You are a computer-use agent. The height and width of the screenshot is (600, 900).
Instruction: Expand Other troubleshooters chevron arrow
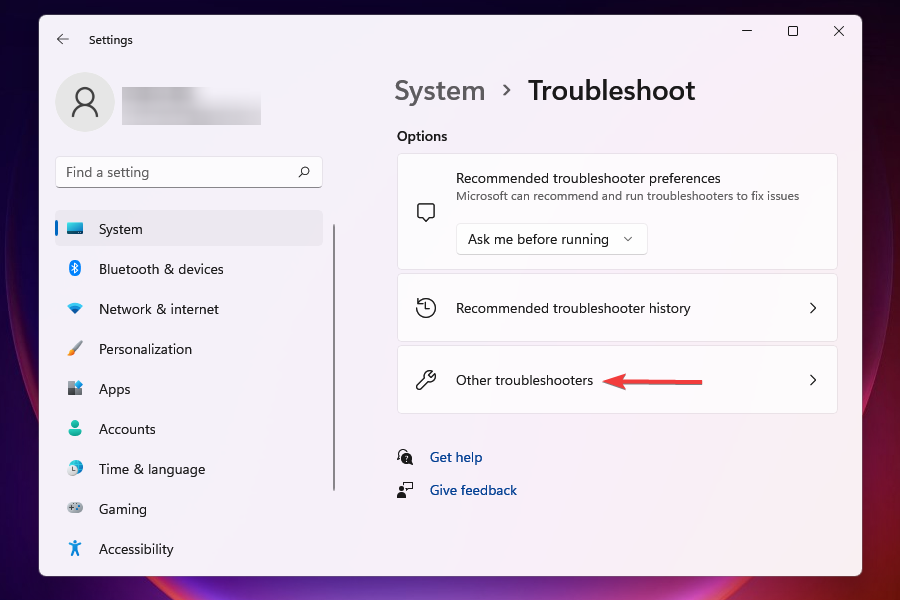[x=813, y=380]
